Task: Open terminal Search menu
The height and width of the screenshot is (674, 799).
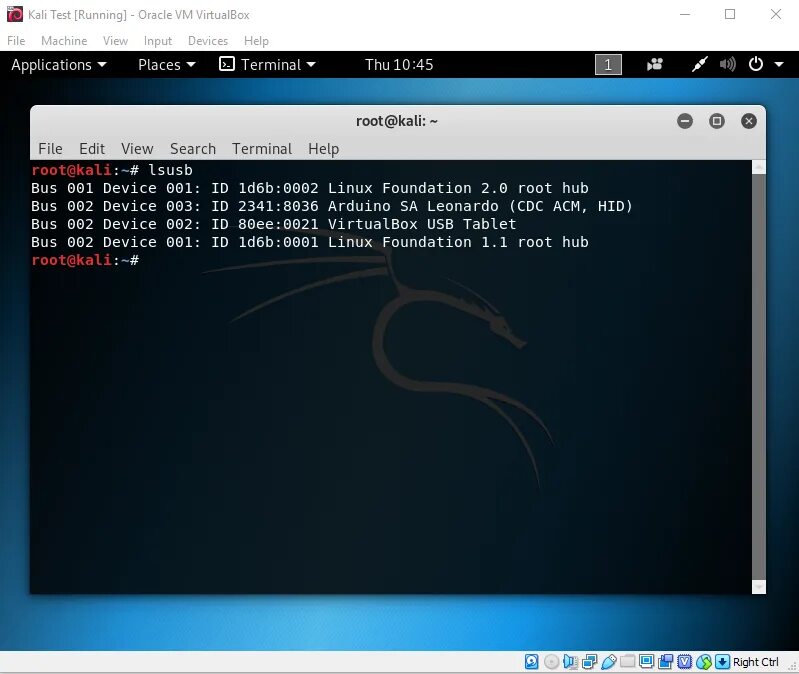Action: coord(193,149)
